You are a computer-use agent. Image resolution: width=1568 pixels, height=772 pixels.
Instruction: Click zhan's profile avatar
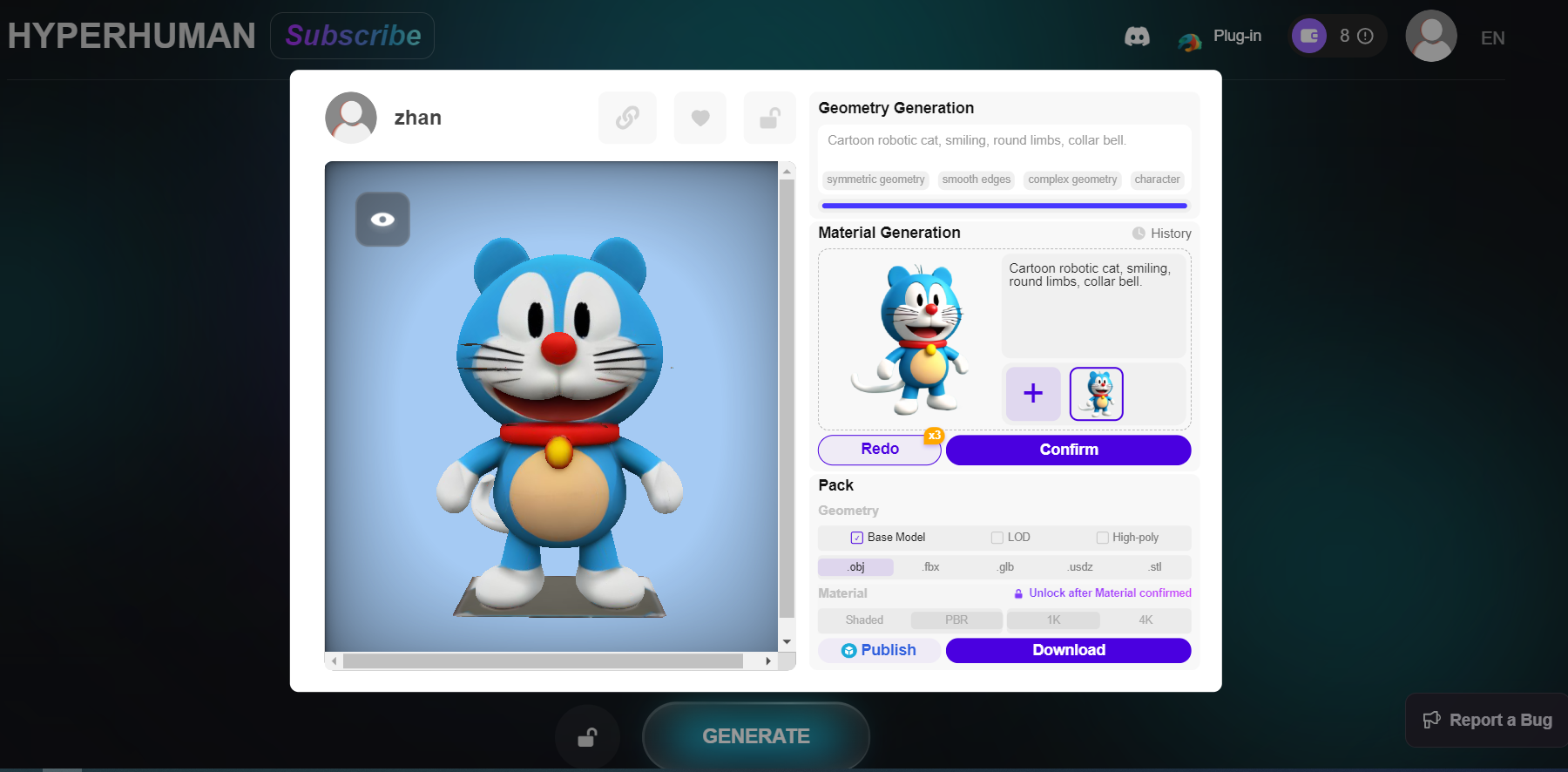(351, 118)
